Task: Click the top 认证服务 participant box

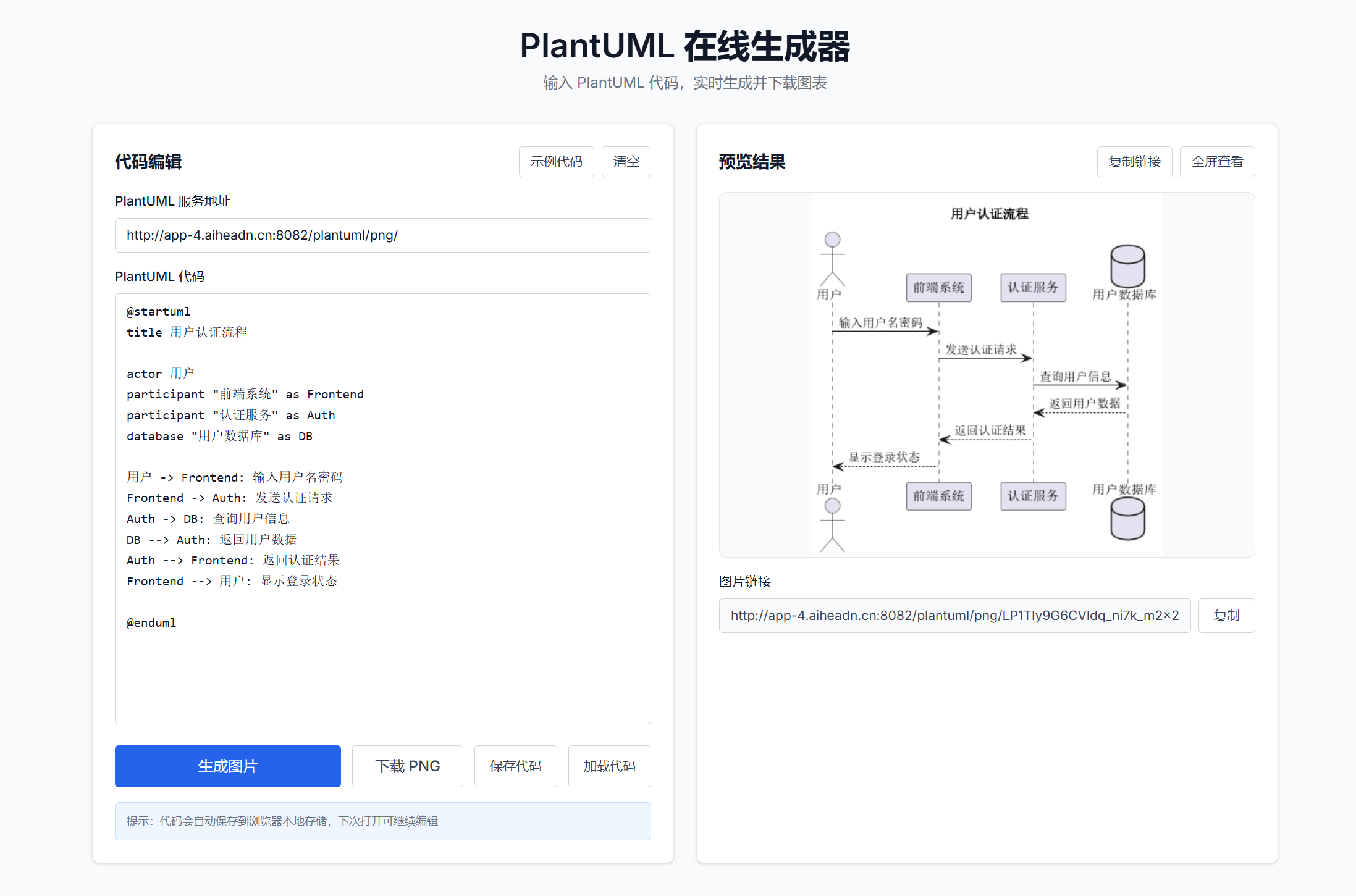Action: 1033,287
